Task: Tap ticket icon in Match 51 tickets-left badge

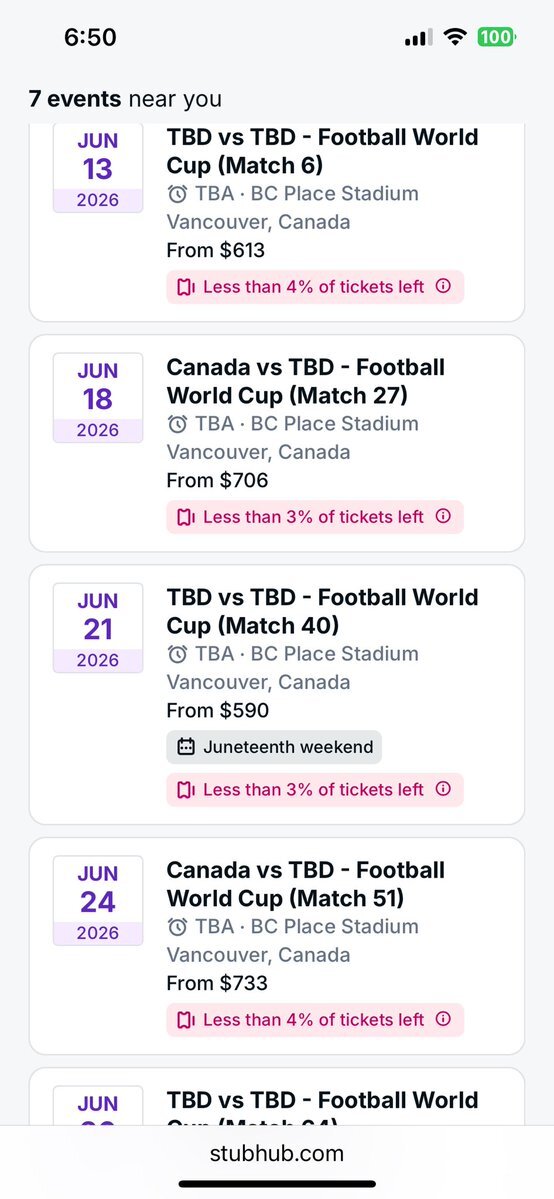Action: tap(186, 1019)
